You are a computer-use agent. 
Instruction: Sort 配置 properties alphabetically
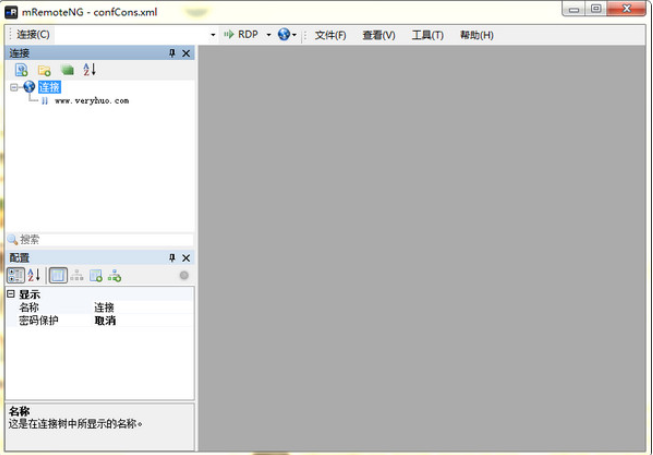click(34, 275)
